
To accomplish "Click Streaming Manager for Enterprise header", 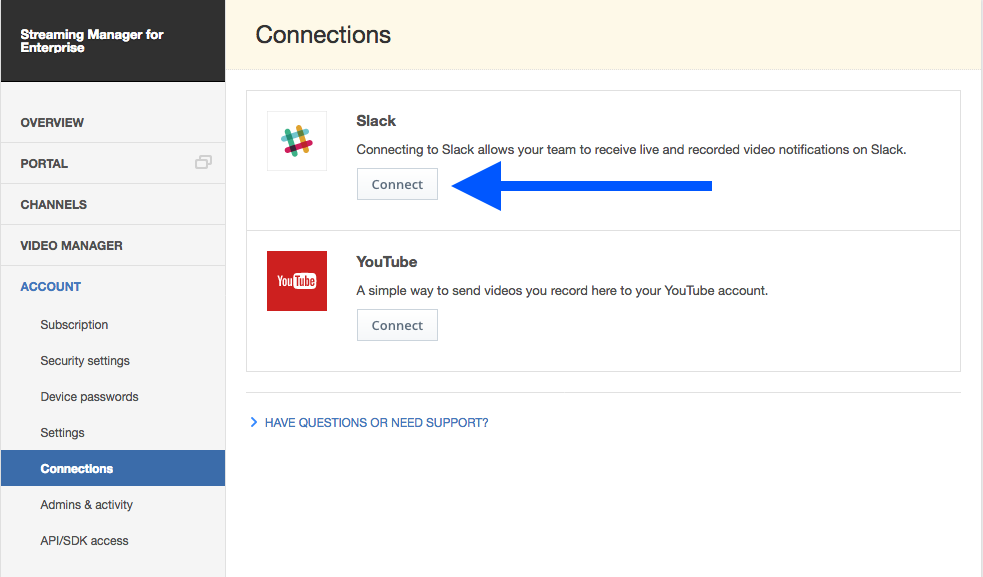I will (92, 41).
